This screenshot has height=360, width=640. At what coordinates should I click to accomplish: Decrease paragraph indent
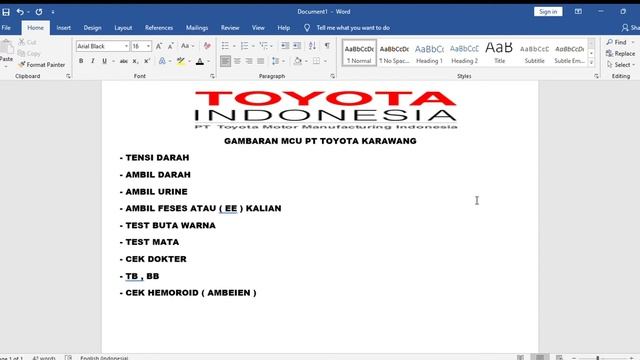click(285, 46)
